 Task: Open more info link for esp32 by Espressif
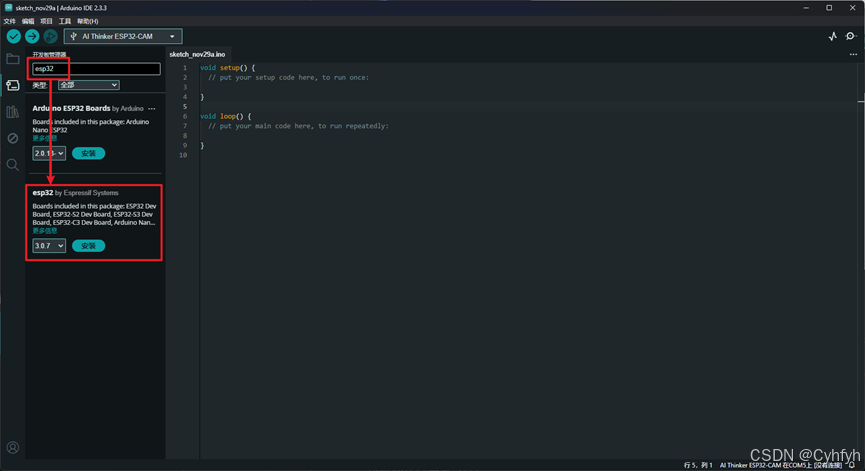[45, 231]
